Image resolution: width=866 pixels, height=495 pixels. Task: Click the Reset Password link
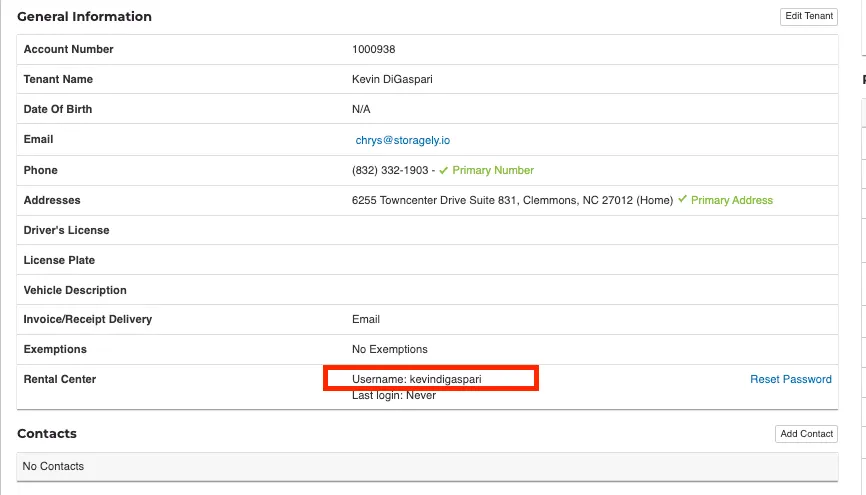[790, 379]
